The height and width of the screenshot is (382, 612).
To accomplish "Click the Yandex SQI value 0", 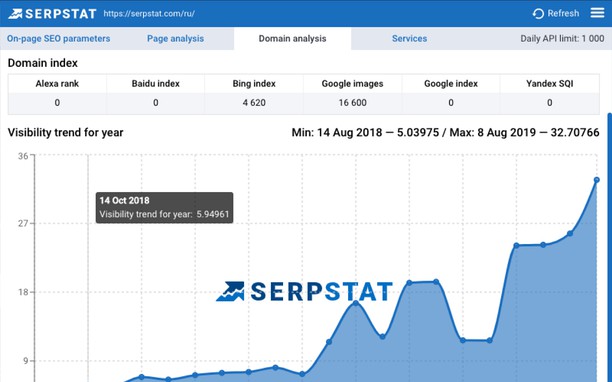I will 550,103.
